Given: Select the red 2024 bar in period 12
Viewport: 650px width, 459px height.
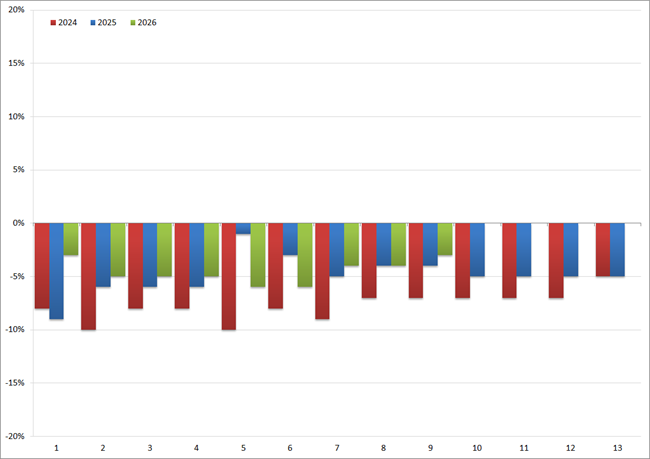Looking at the screenshot, I should pos(556,260).
